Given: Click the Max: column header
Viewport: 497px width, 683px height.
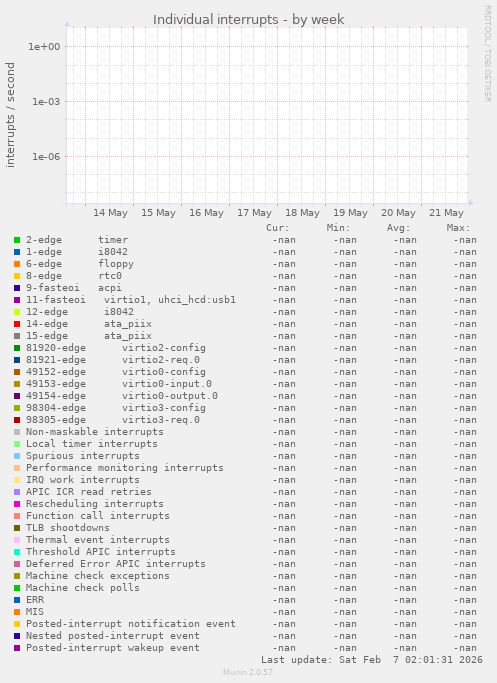Looking at the screenshot, I should 458,228.
